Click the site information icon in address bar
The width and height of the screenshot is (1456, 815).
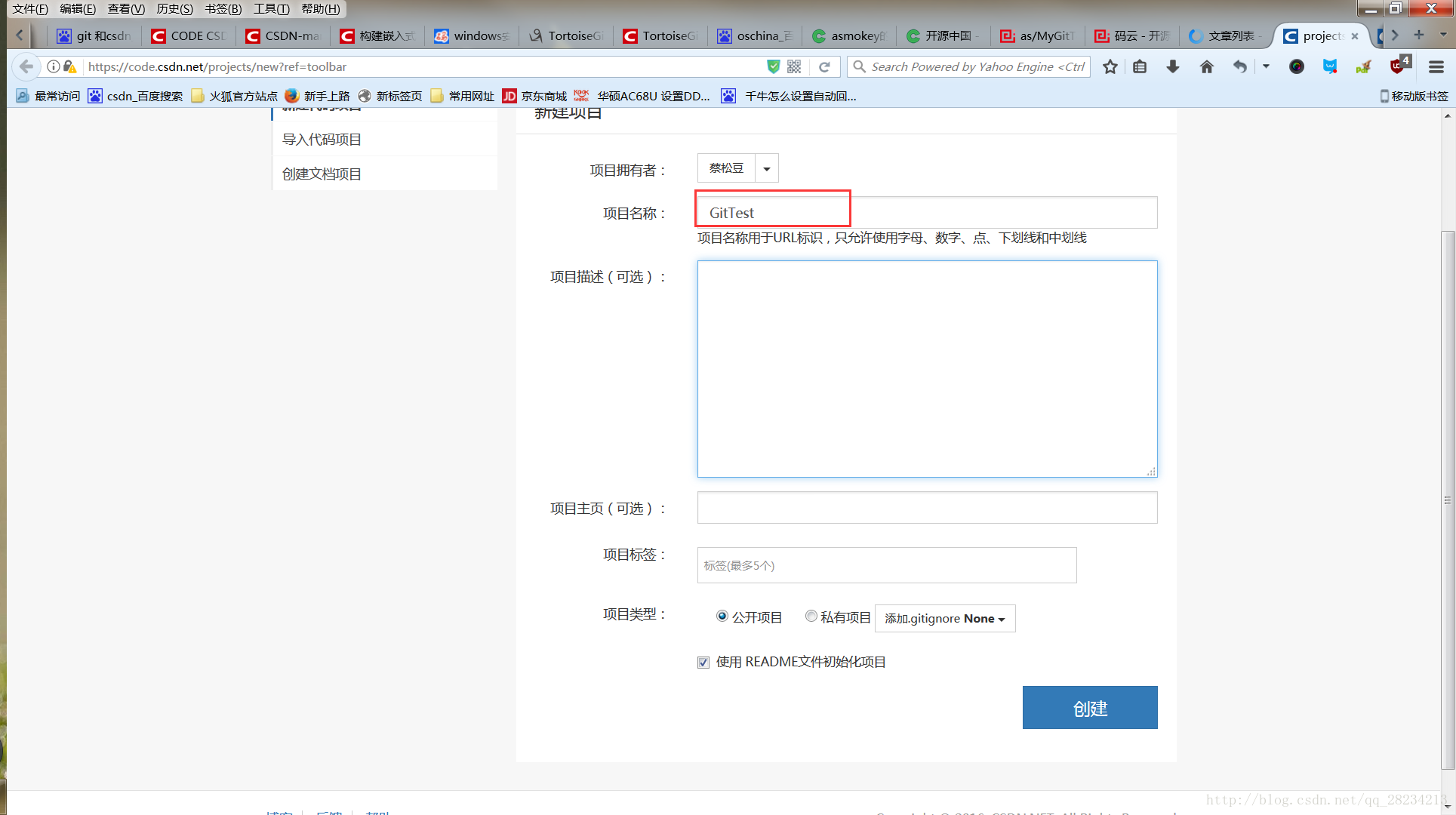[x=54, y=66]
